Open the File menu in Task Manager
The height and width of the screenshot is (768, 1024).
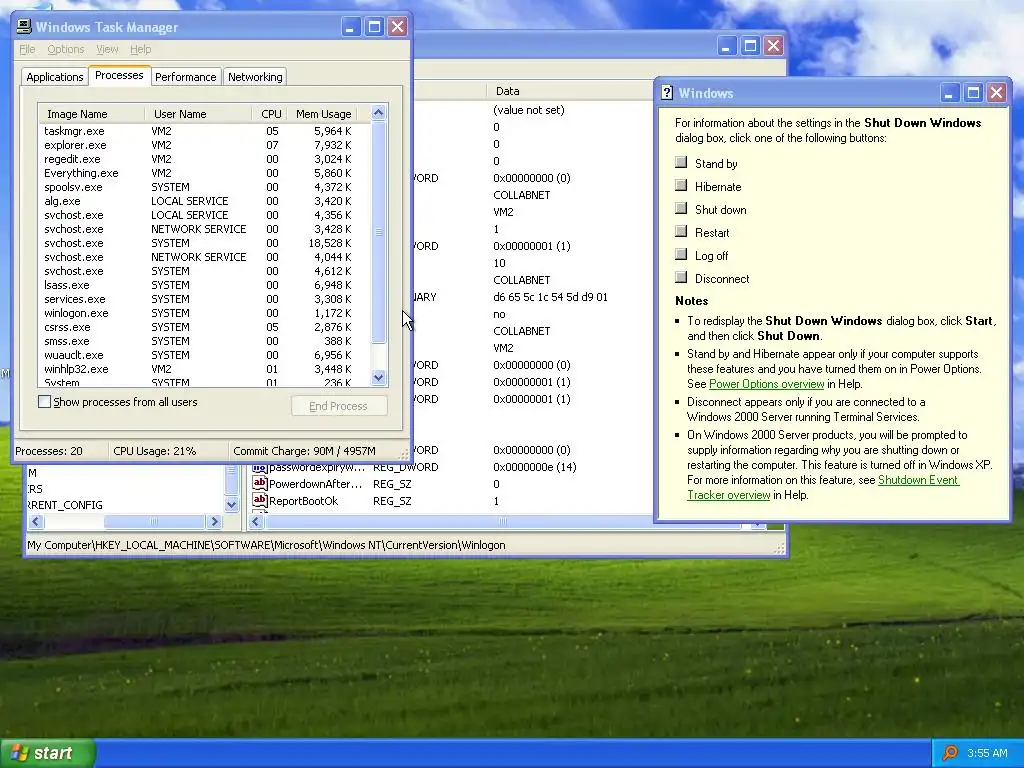(x=27, y=49)
